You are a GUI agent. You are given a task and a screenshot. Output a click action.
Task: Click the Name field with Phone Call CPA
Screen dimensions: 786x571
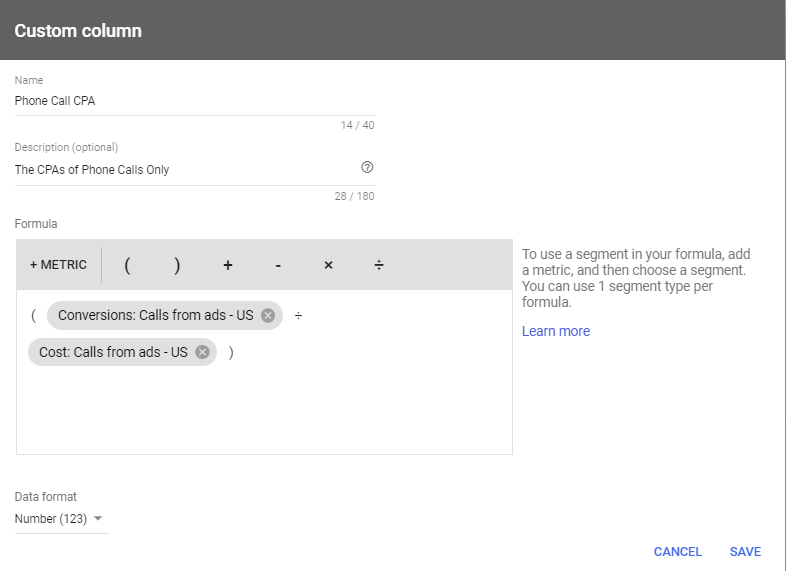(194, 101)
